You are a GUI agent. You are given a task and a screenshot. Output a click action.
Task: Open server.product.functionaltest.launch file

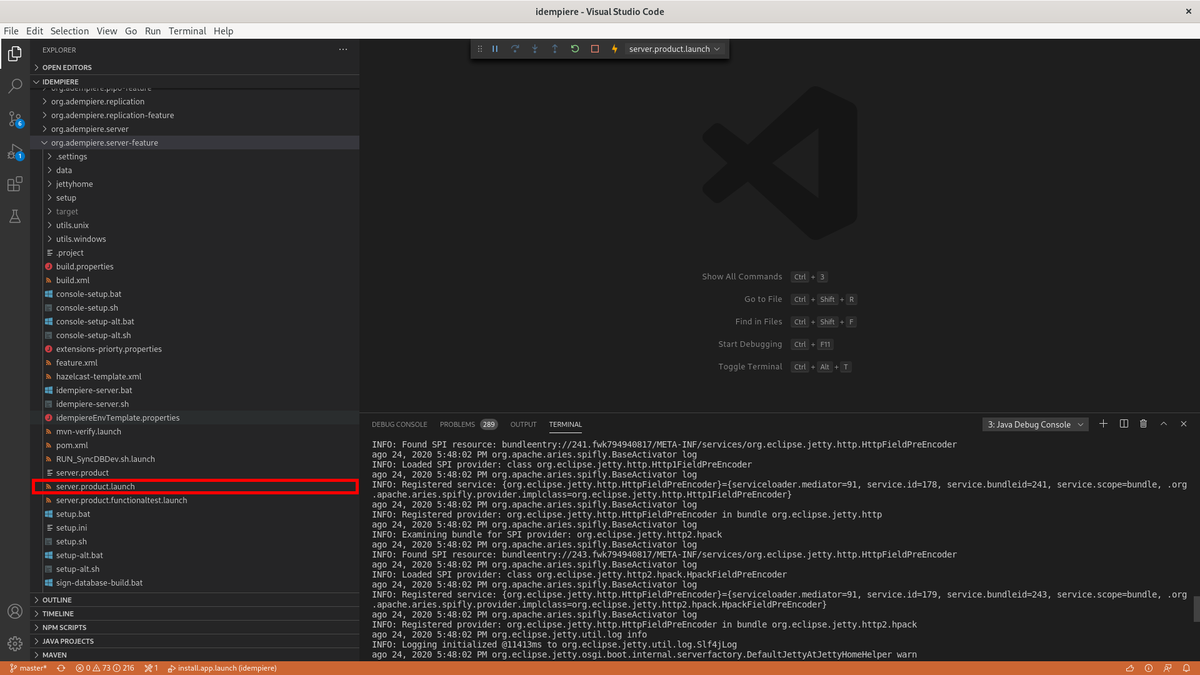coord(121,500)
